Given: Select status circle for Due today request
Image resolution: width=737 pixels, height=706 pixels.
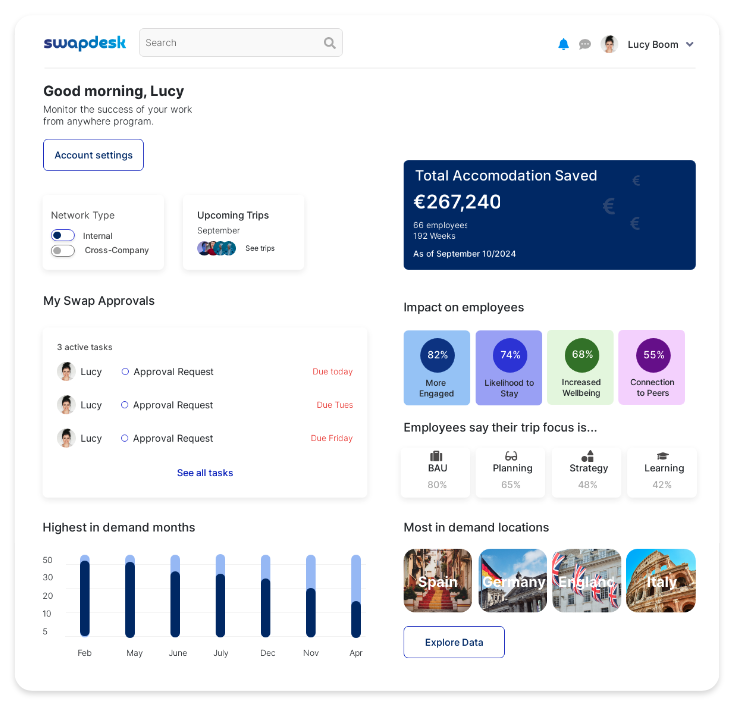Looking at the screenshot, I should pyautogui.click(x=125, y=371).
